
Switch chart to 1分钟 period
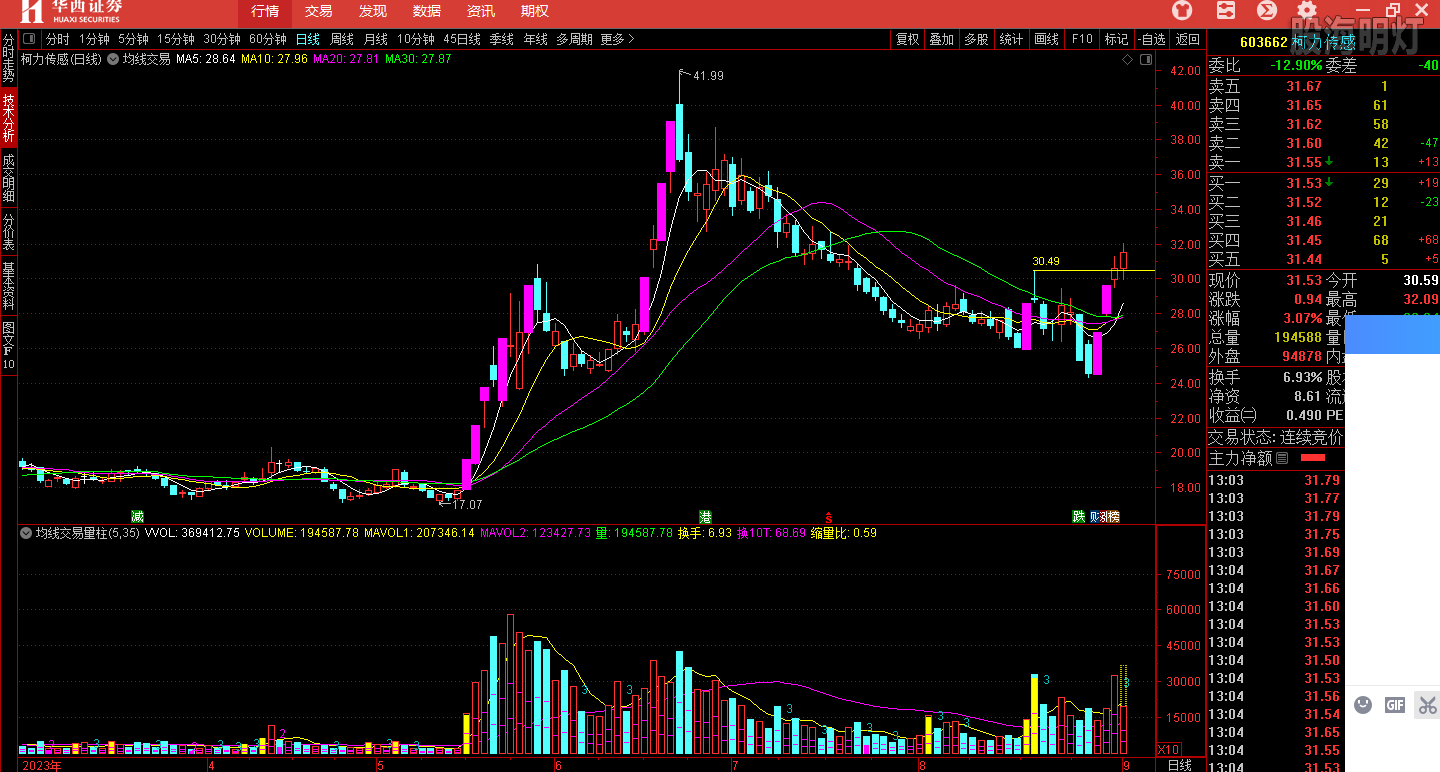tap(94, 40)
